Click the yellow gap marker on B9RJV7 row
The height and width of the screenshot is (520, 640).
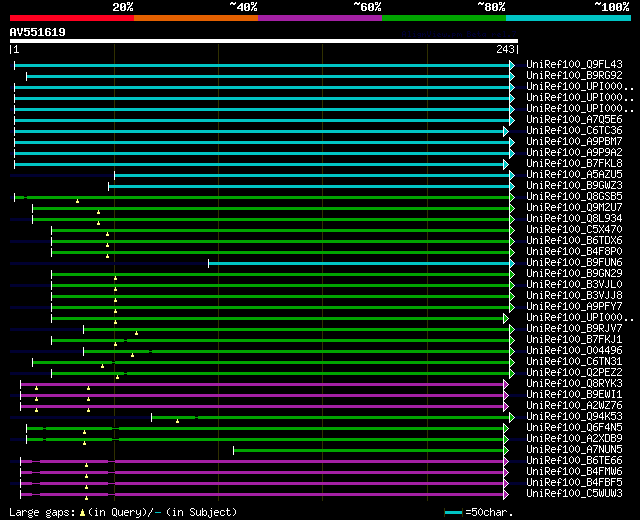(136, 332)
